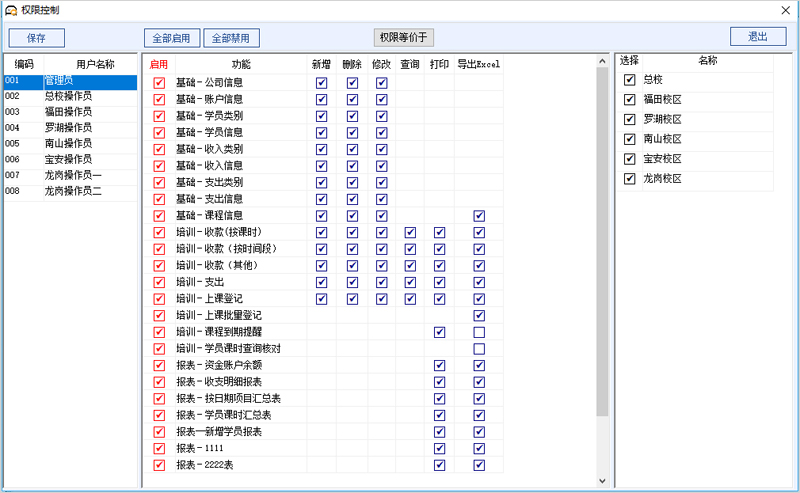
Task: Click the 保存 button
Action: coord(36,38)
